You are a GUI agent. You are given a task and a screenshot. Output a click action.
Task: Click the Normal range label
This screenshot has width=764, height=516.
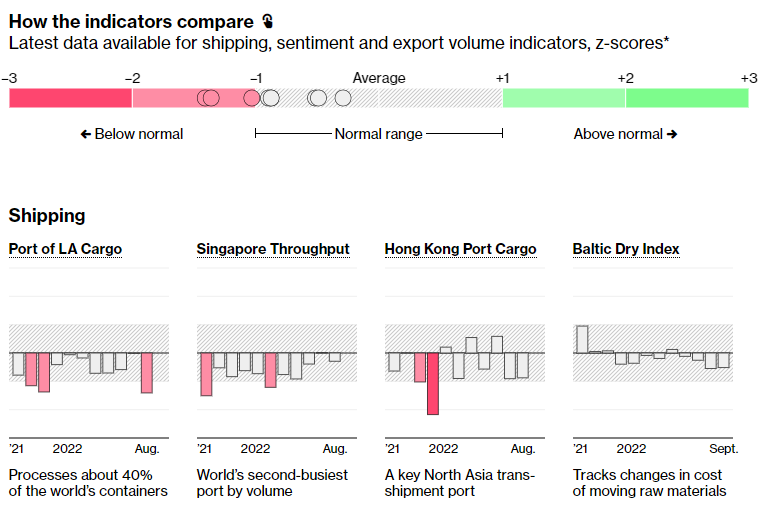pyautogui.click(x=378, y=134)
